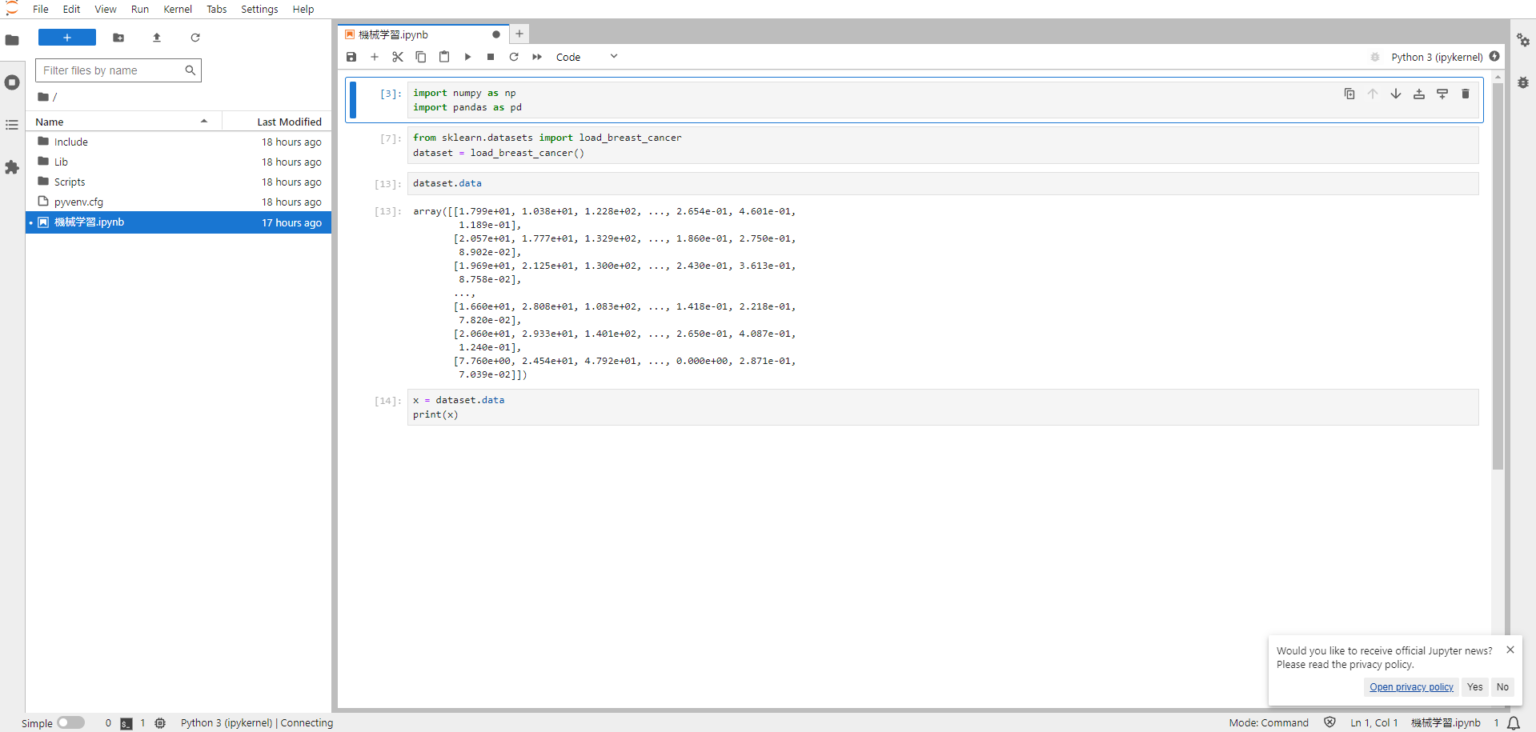Click Open privacy policy link
Viewport: 1536px width, 732px height.
[1411, 687]
